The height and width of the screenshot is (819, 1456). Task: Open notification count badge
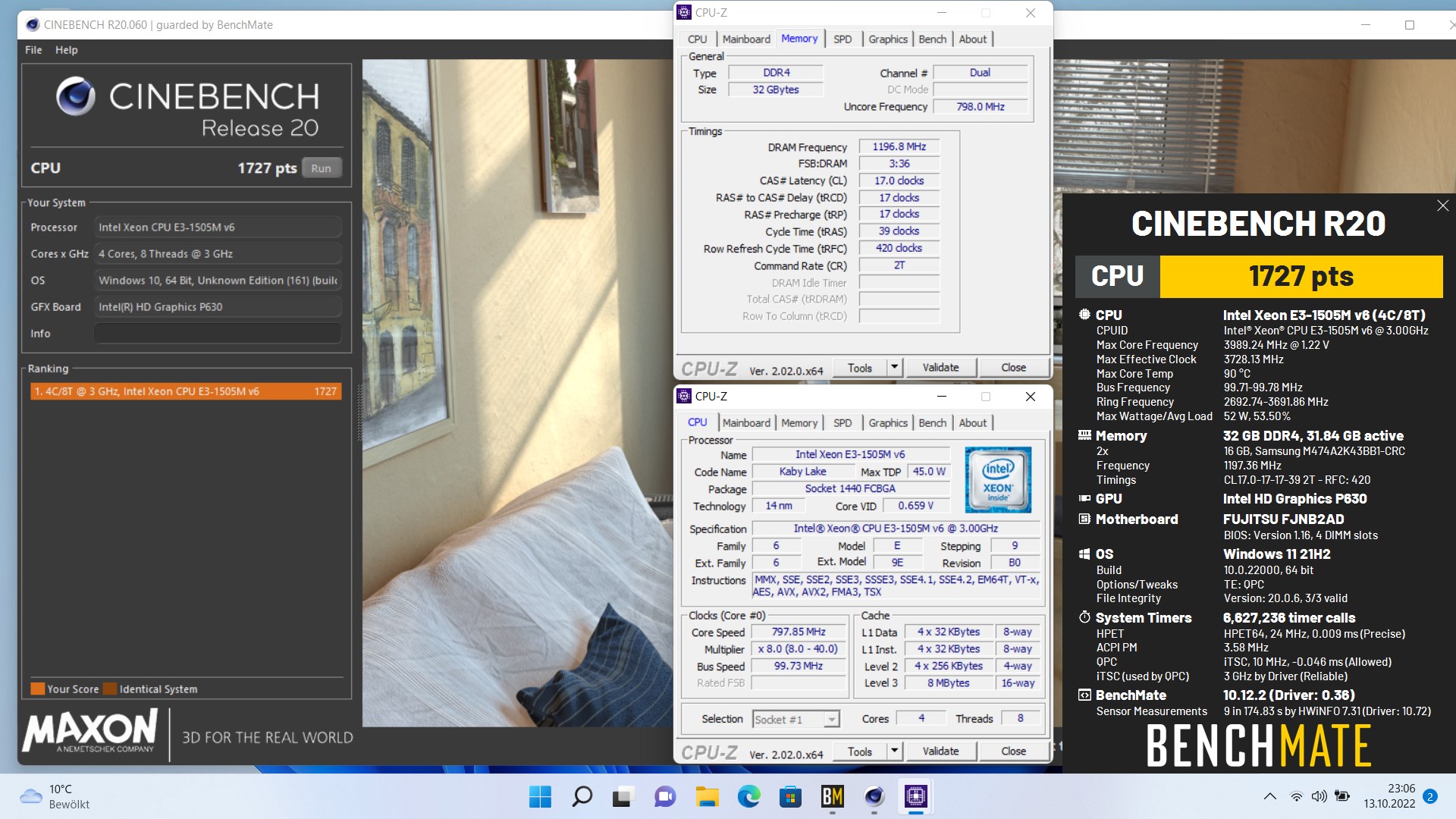click(1429, 796)
